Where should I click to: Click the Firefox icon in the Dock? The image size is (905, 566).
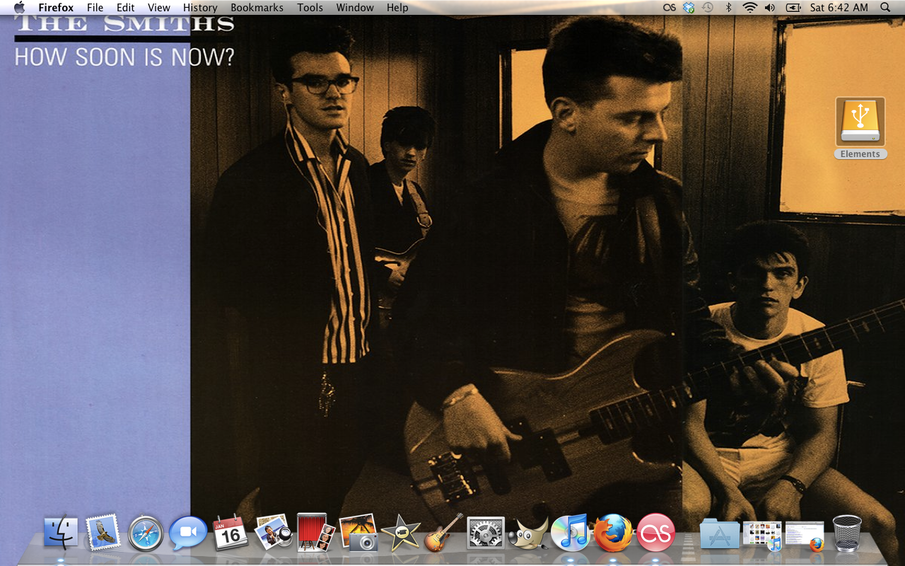pos(613,533)
